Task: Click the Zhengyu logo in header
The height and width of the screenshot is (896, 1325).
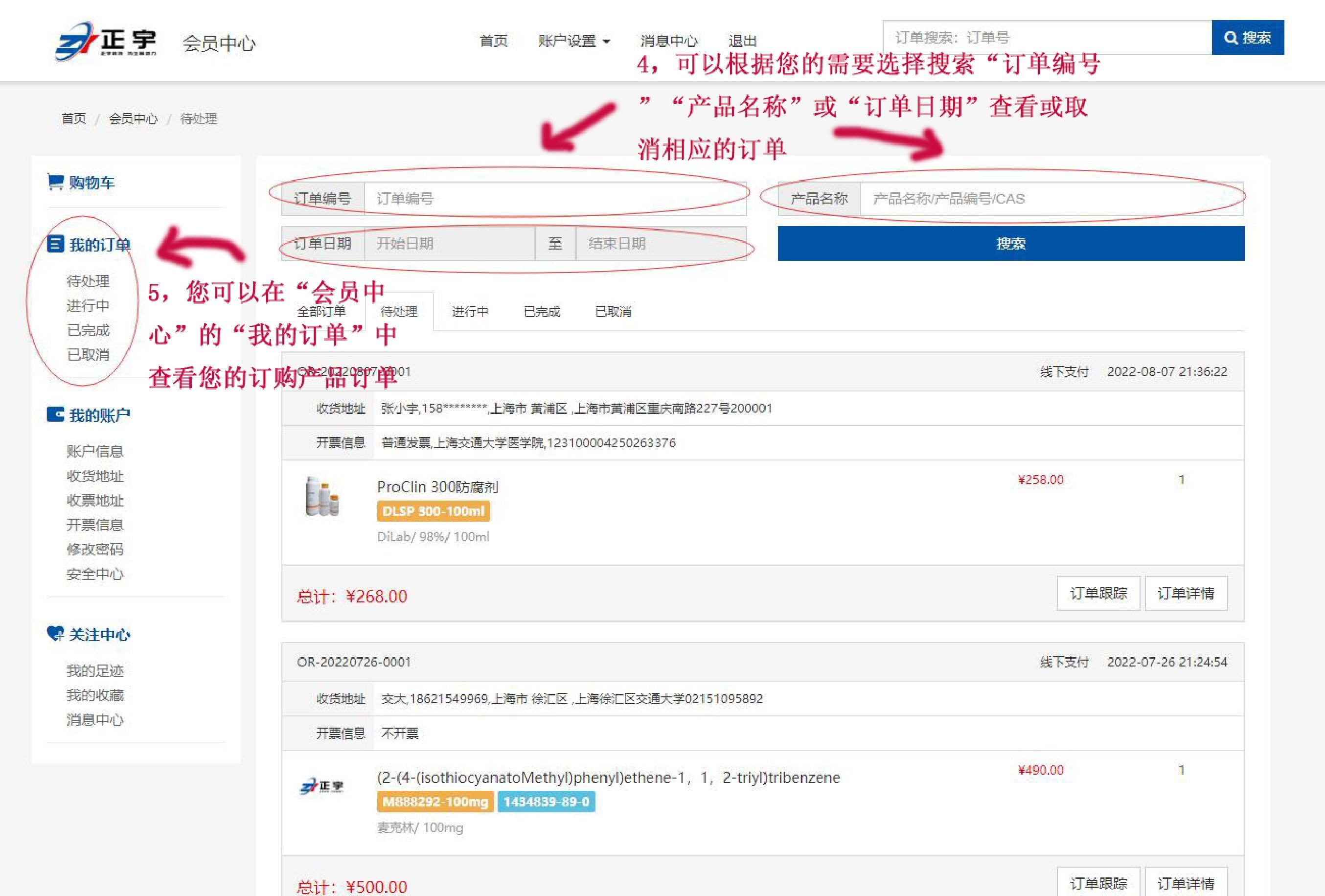Action: click(106, 41)
